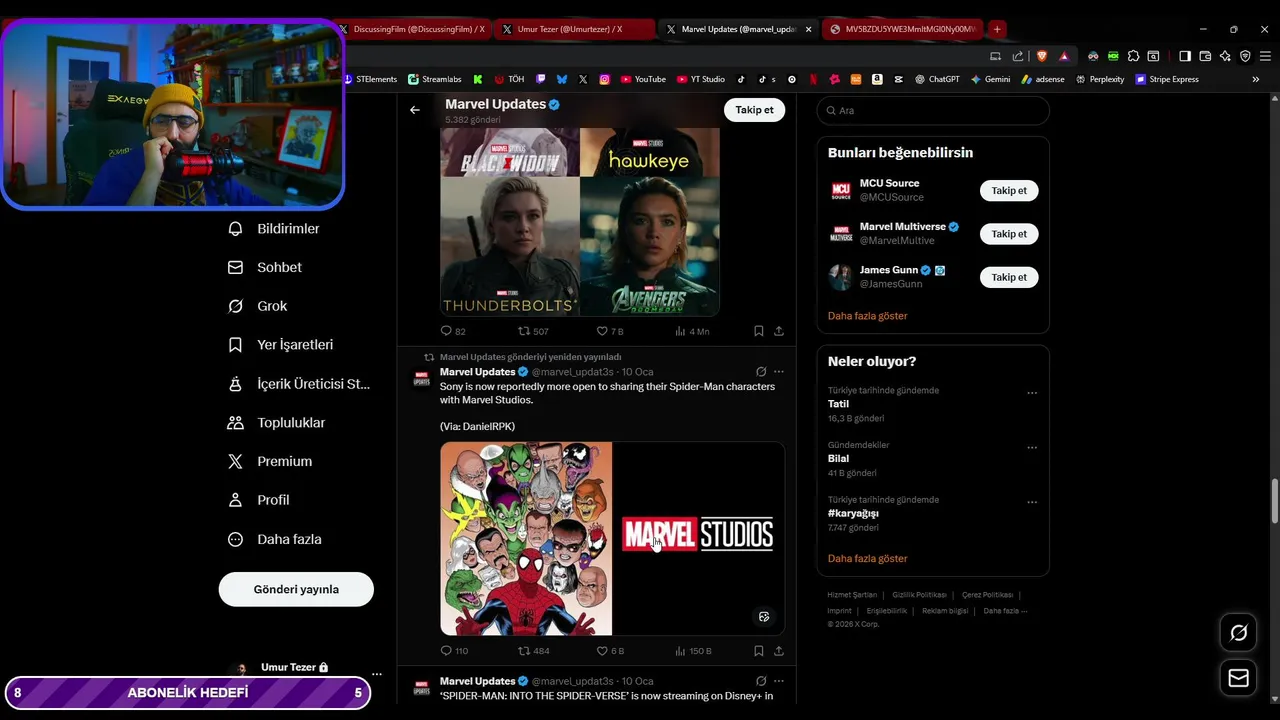Open Sohbet messages in sidebar
The height and width of the screenshot is (720, 1280).
[x=265, y=267]
